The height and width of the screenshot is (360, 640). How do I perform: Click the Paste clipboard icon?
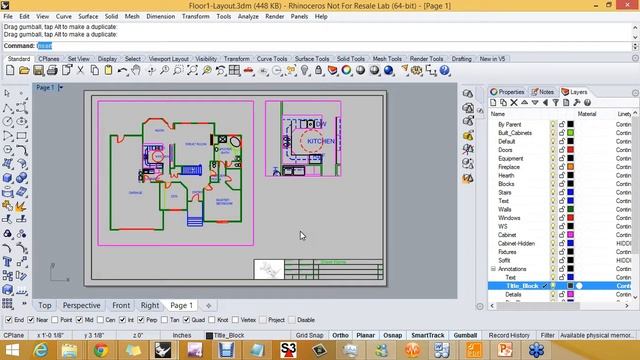[x=108, y=70]
